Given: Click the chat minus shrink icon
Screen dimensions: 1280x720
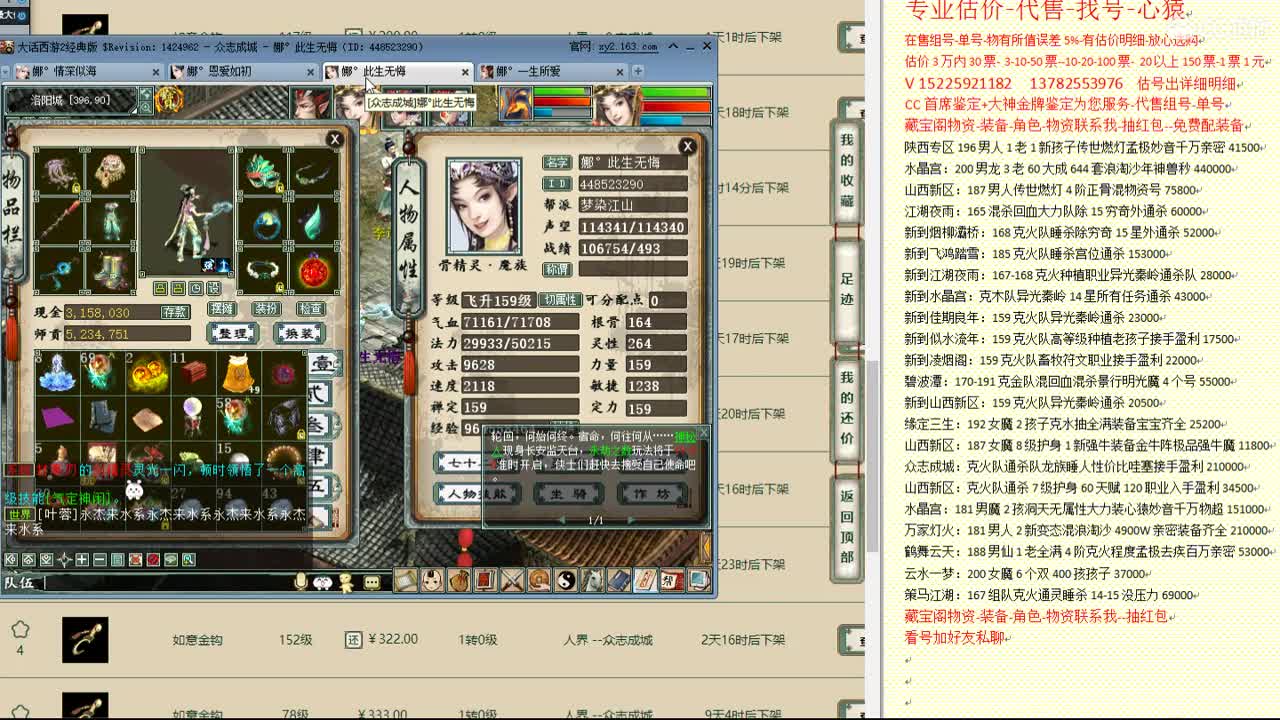Looking at the screenshot, I should 100,560.
